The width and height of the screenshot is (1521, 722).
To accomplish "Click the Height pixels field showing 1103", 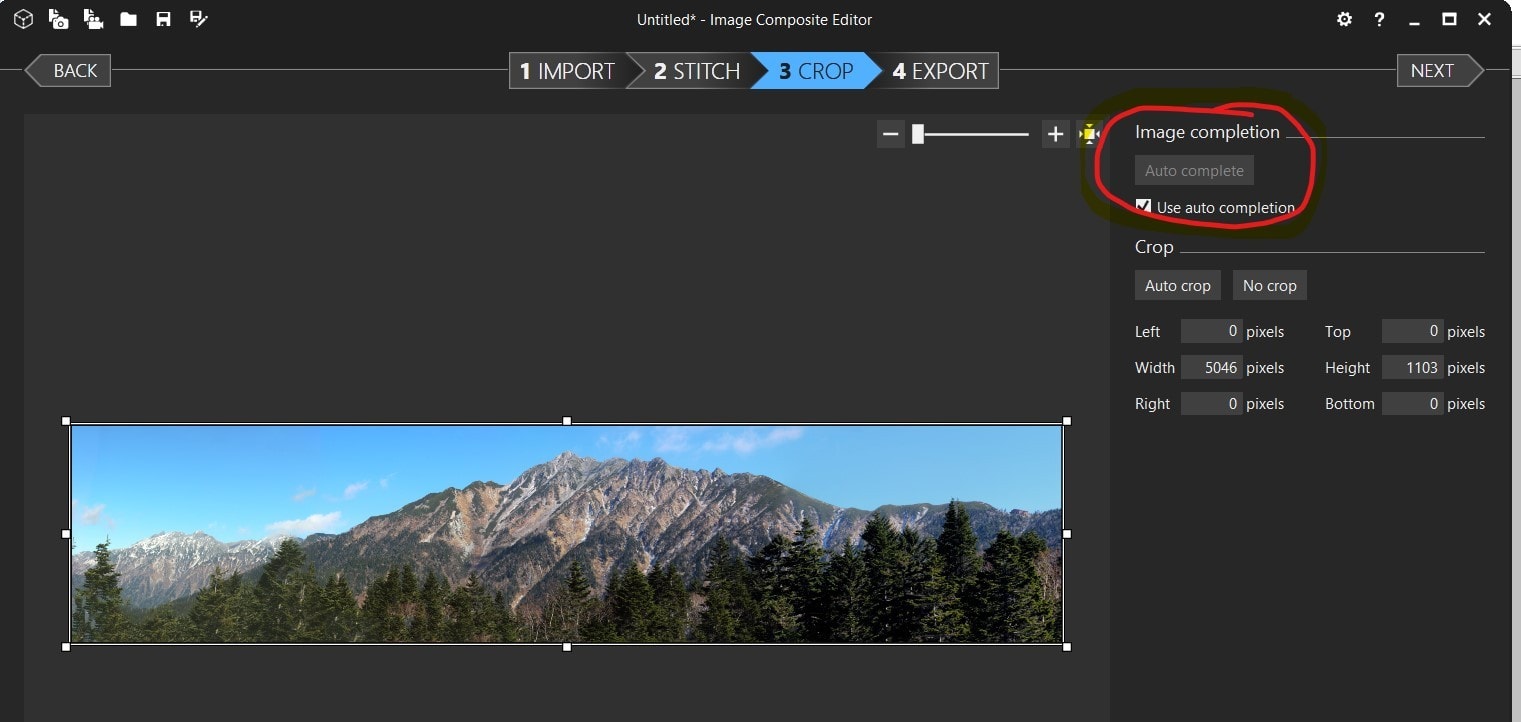I will [1412, 367].
